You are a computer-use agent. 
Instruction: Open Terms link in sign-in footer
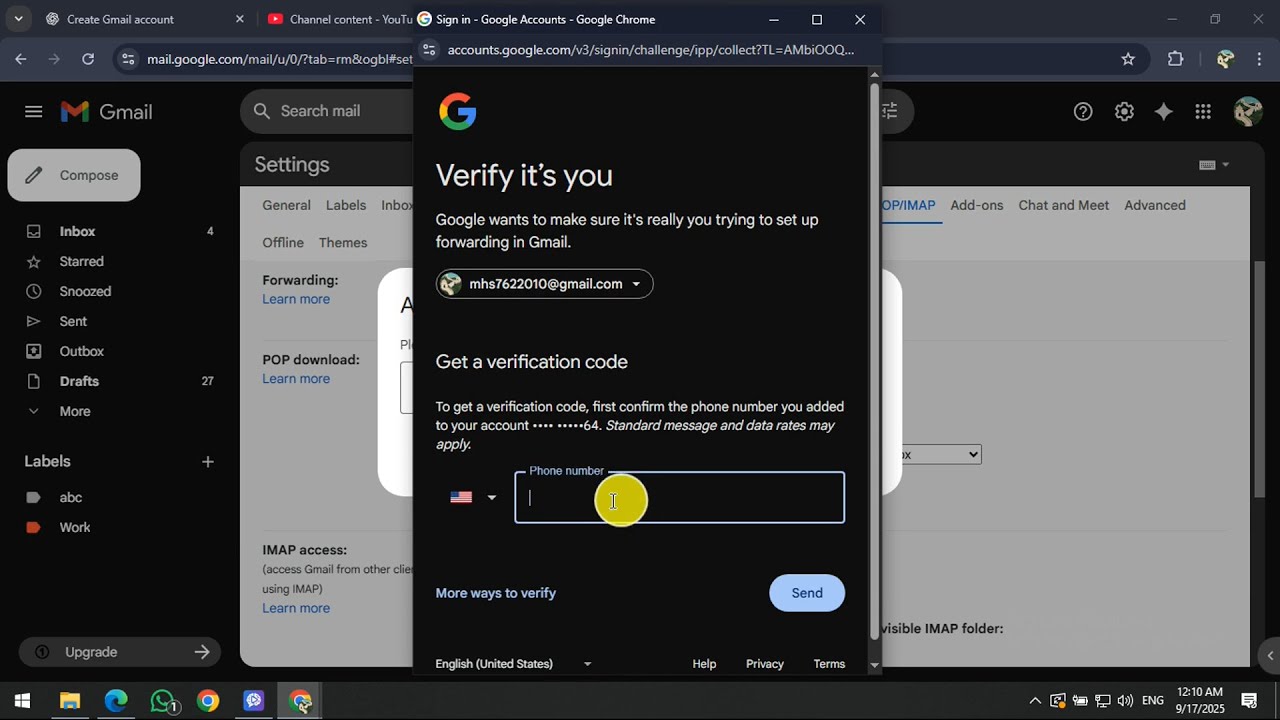pos(829,664)
